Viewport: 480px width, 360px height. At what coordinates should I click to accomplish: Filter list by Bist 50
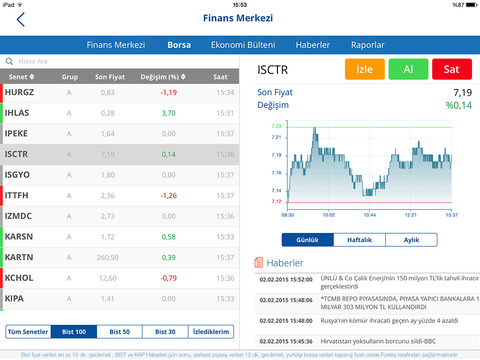coord(120,332)
